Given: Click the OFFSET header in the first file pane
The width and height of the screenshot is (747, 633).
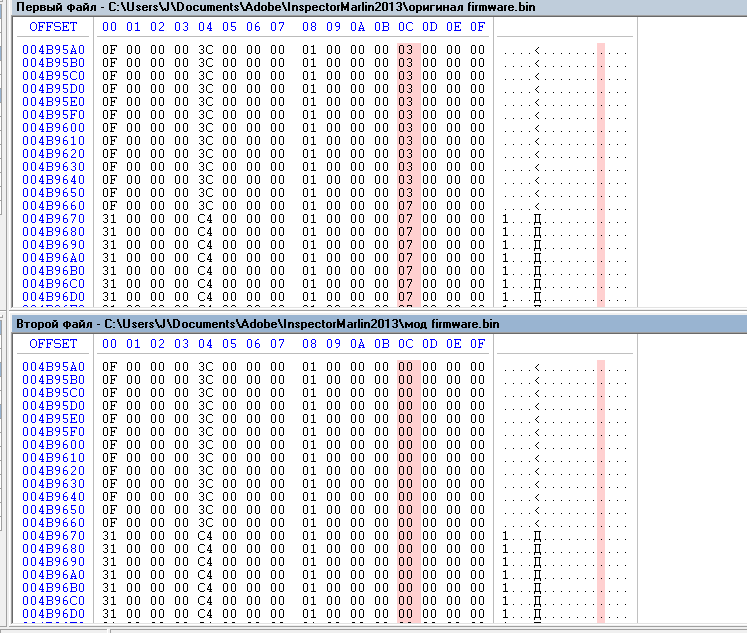Looking at the screenshot, I should pyautogui.click(x=53, y=27).
